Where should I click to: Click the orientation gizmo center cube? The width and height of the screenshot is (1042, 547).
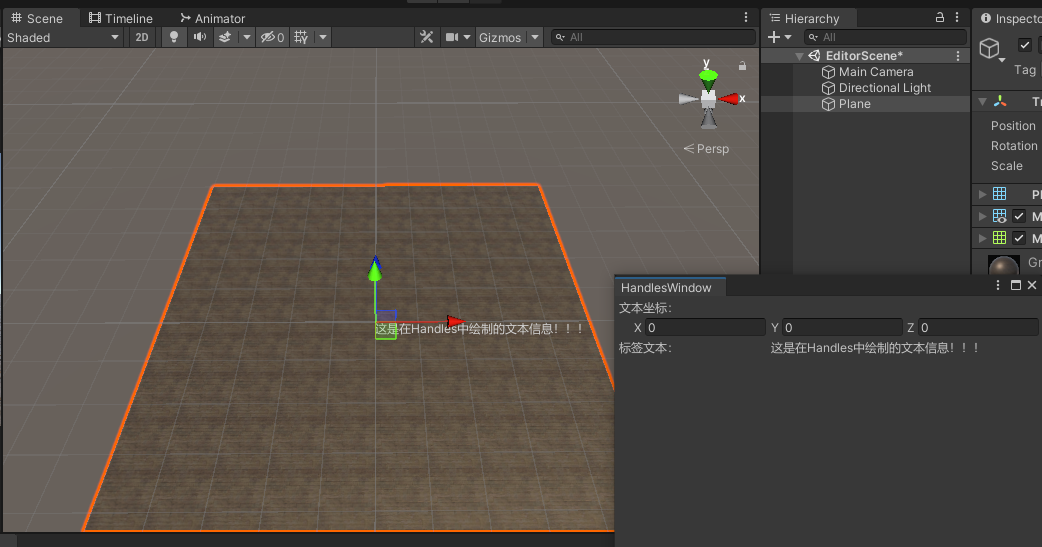[708, 99]
